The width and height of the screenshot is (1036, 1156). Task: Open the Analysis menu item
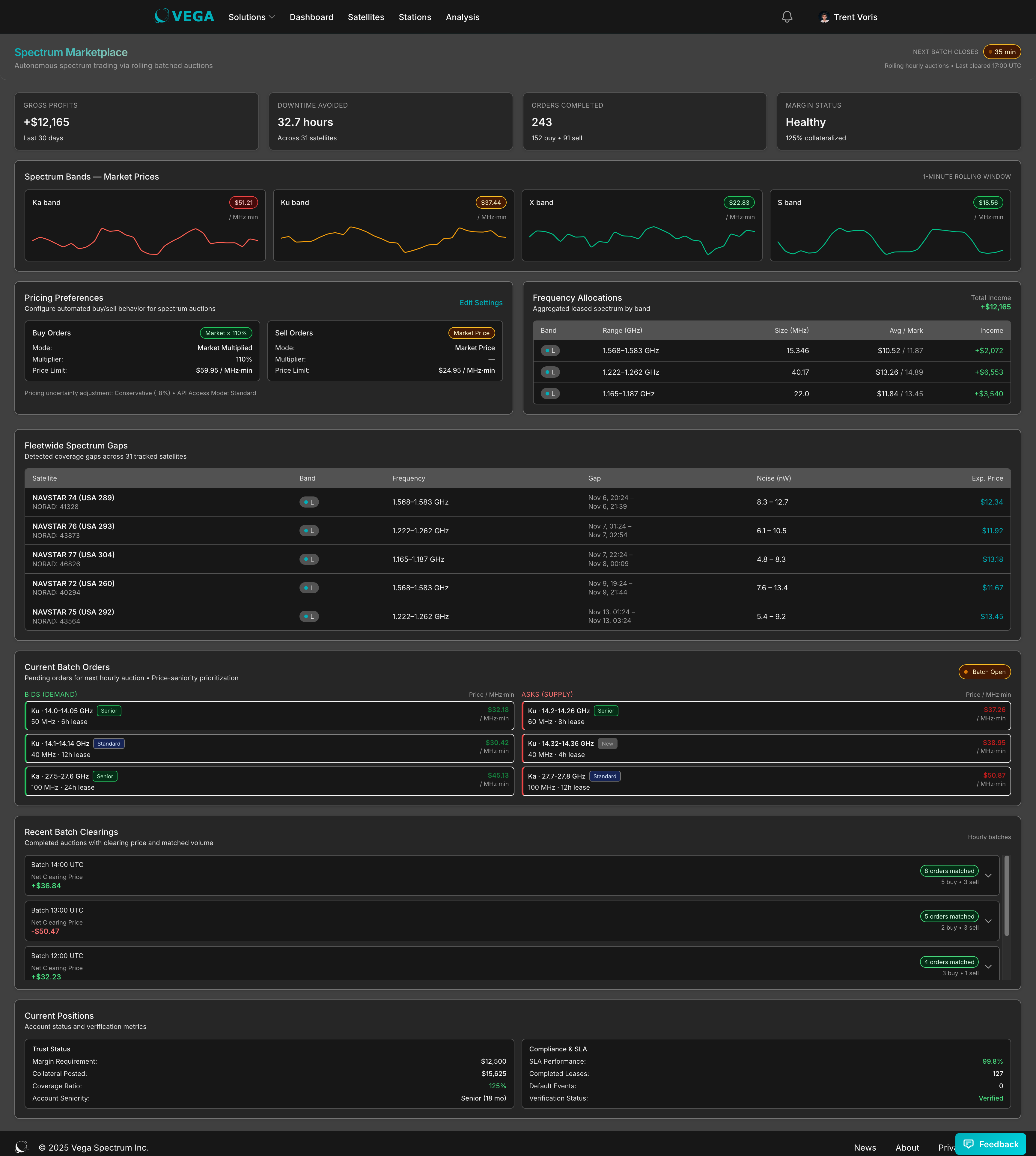coord(462,17)
